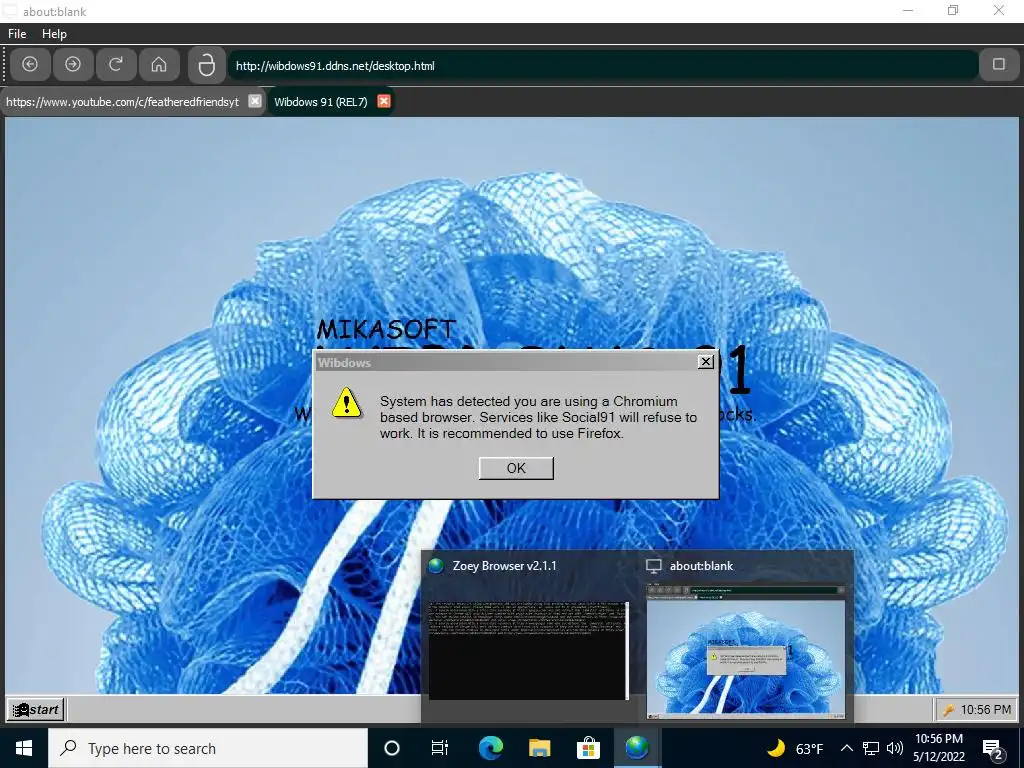The height and width of the screenshot is (768, 1024).
Task: Select the Wibdows 91 (REL7) tab
Action: [x=321, y=102]
